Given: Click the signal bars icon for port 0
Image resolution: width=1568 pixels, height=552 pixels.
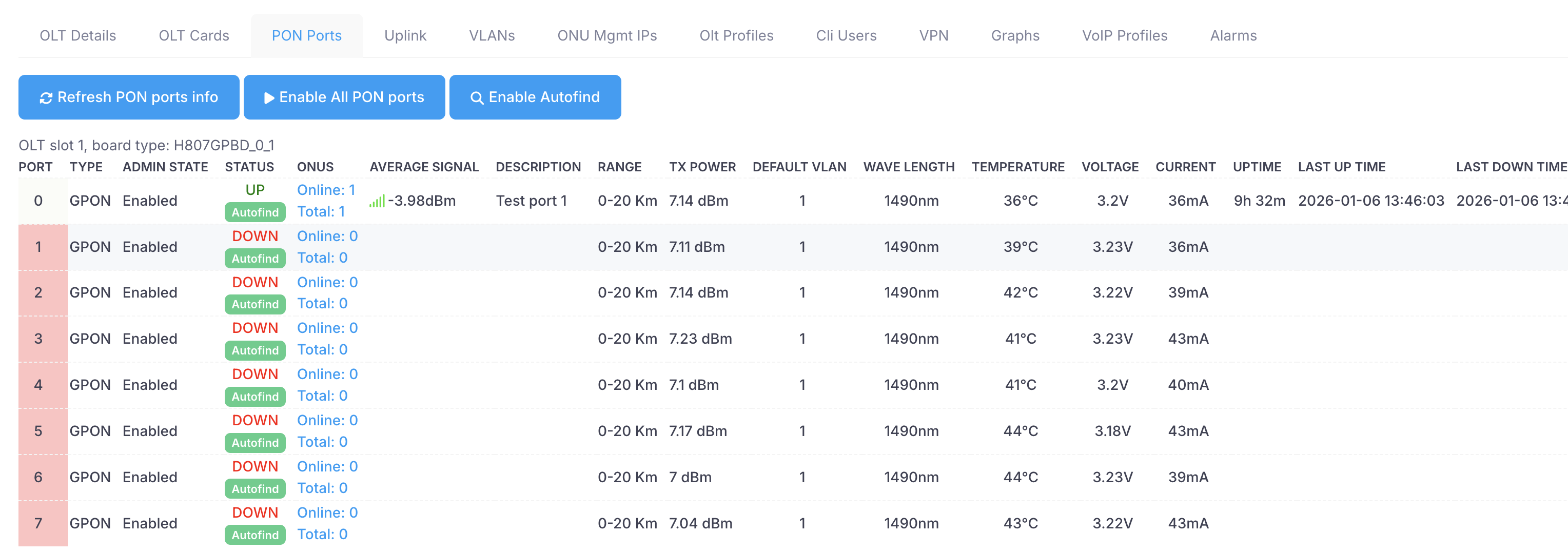Looking at the screenshot, I should 377,202.
